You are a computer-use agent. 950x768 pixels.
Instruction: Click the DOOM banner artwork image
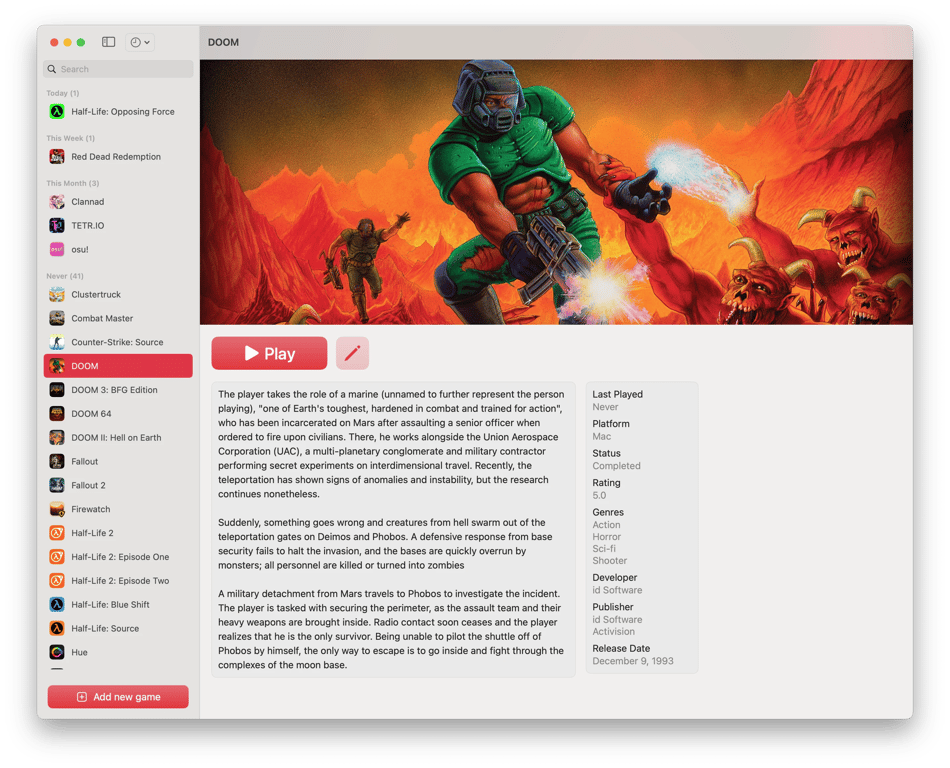[x=556, y=192]
